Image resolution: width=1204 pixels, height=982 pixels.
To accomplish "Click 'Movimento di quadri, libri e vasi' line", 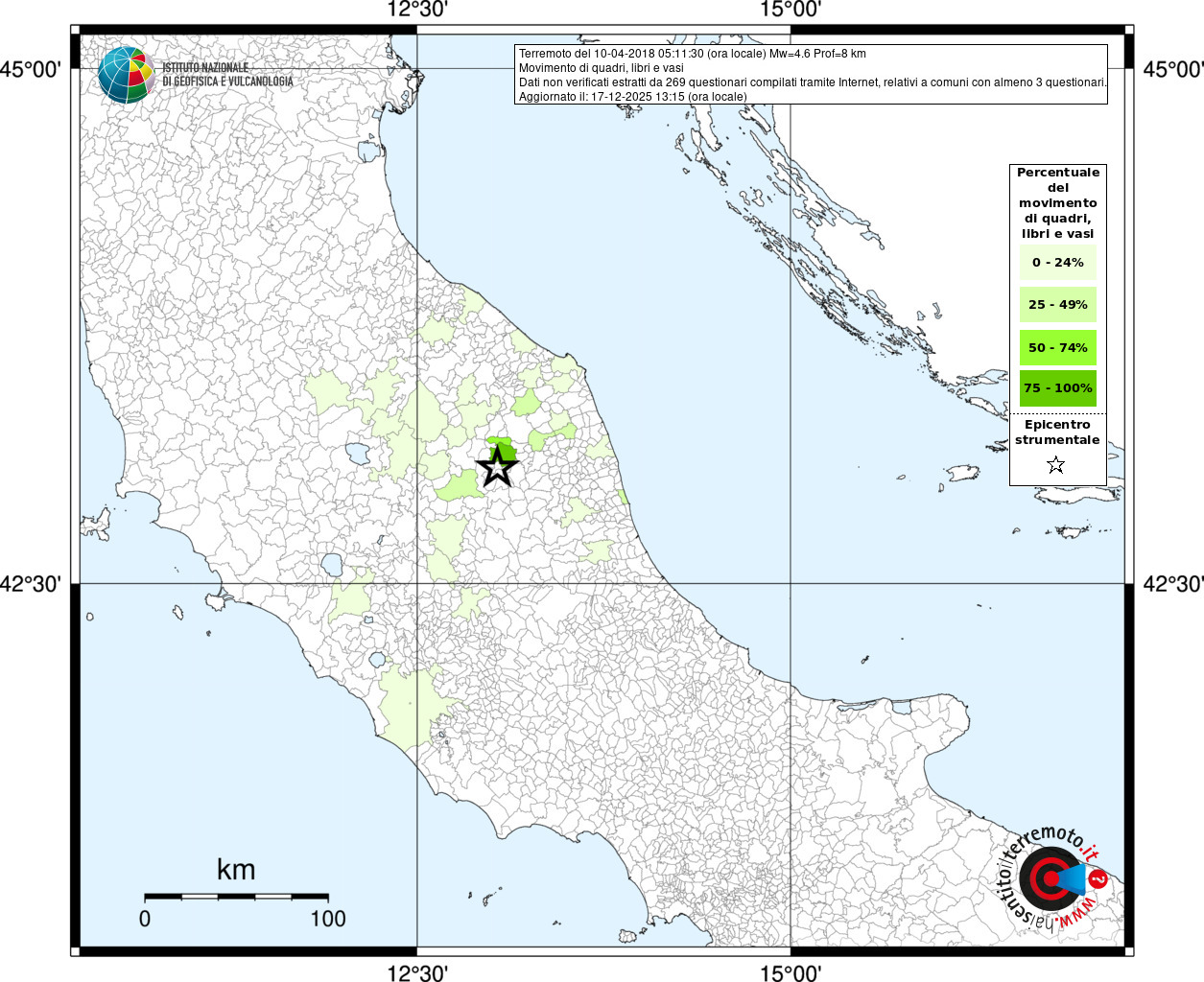I will (x=601, y=68).
